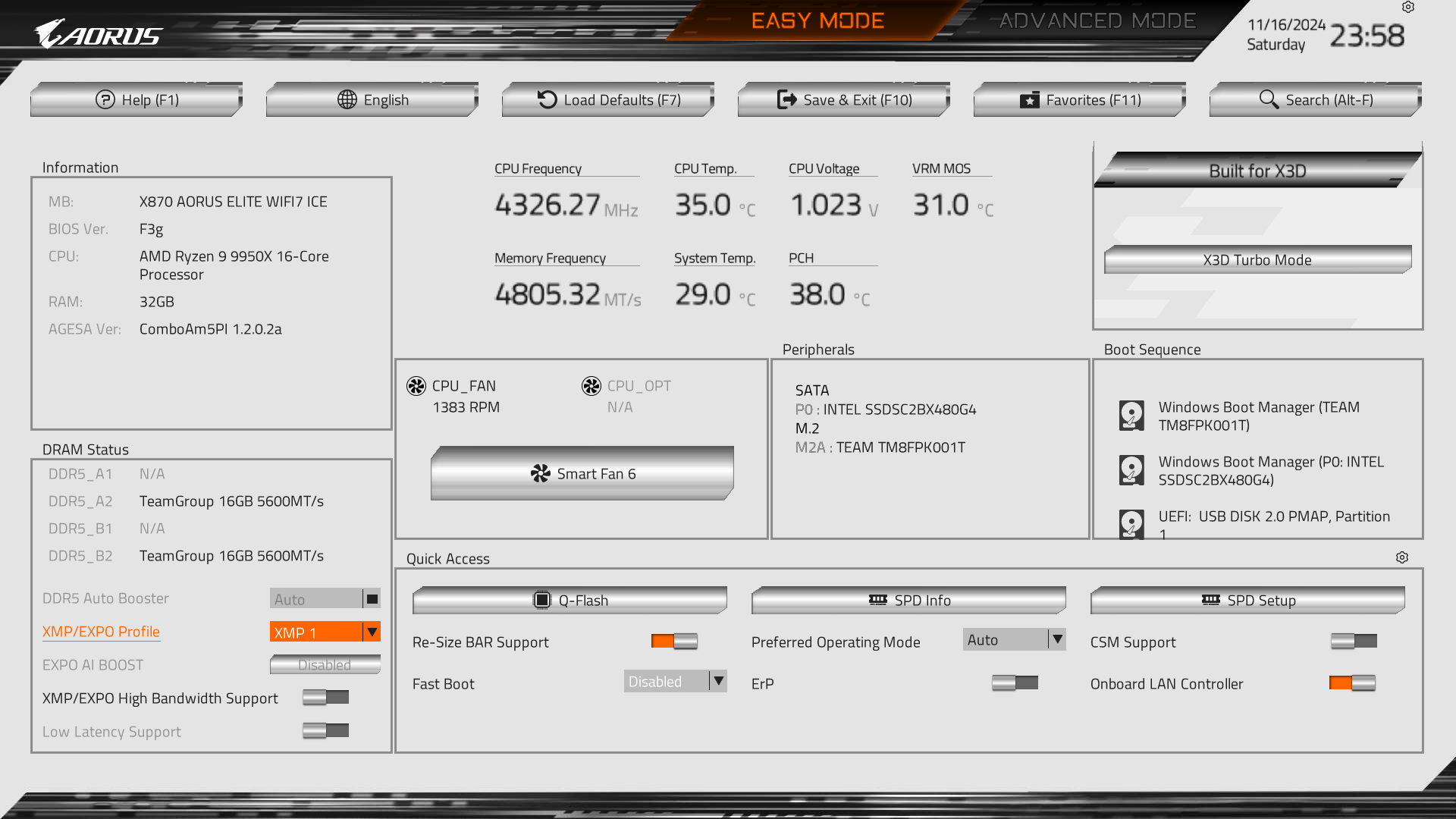This screenshot has height=819, width=1456.
Task: Toggle Re-Size BAR Support switch
Action: (x=674, y=642)
